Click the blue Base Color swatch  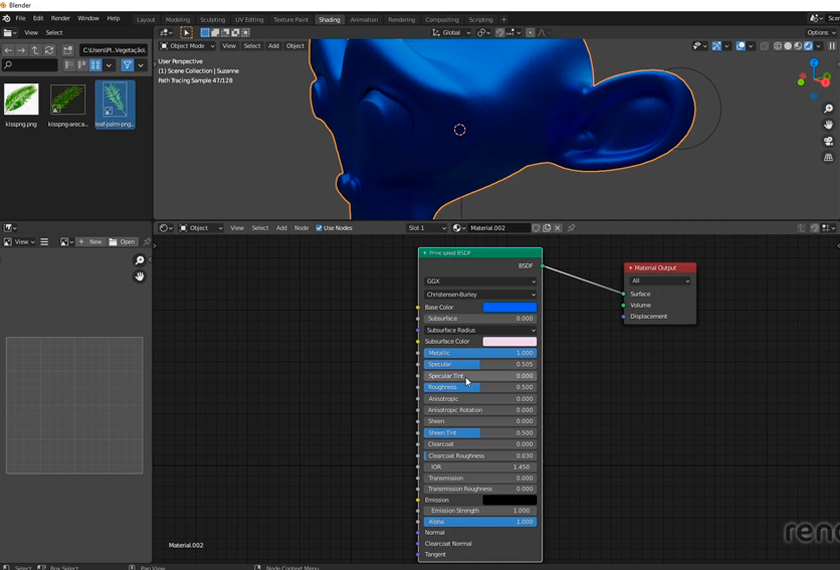509,307
